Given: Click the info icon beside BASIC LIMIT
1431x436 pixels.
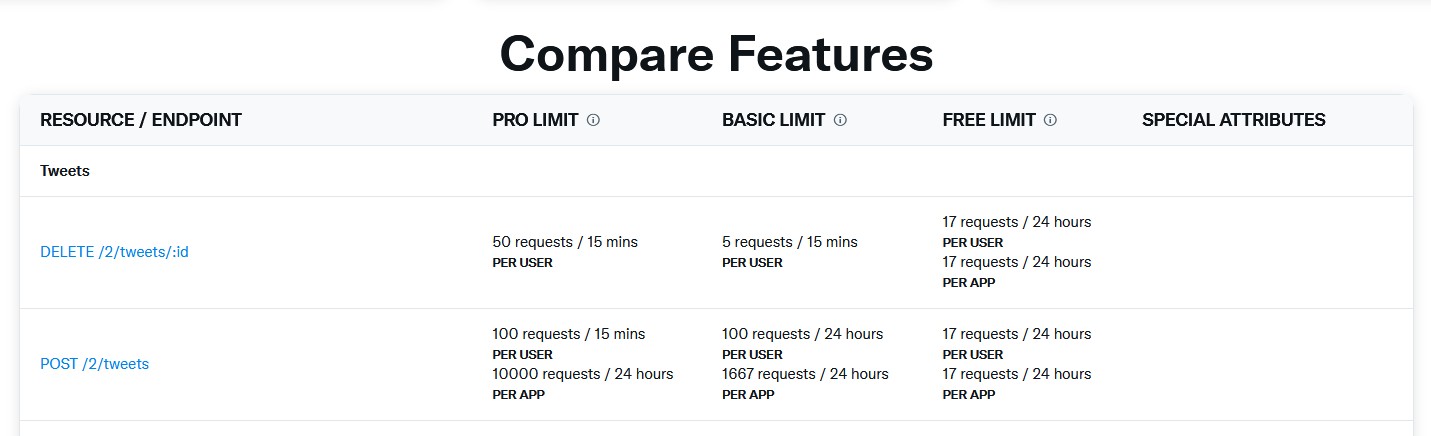Looking at the screenshot, I should pos(840,120).
